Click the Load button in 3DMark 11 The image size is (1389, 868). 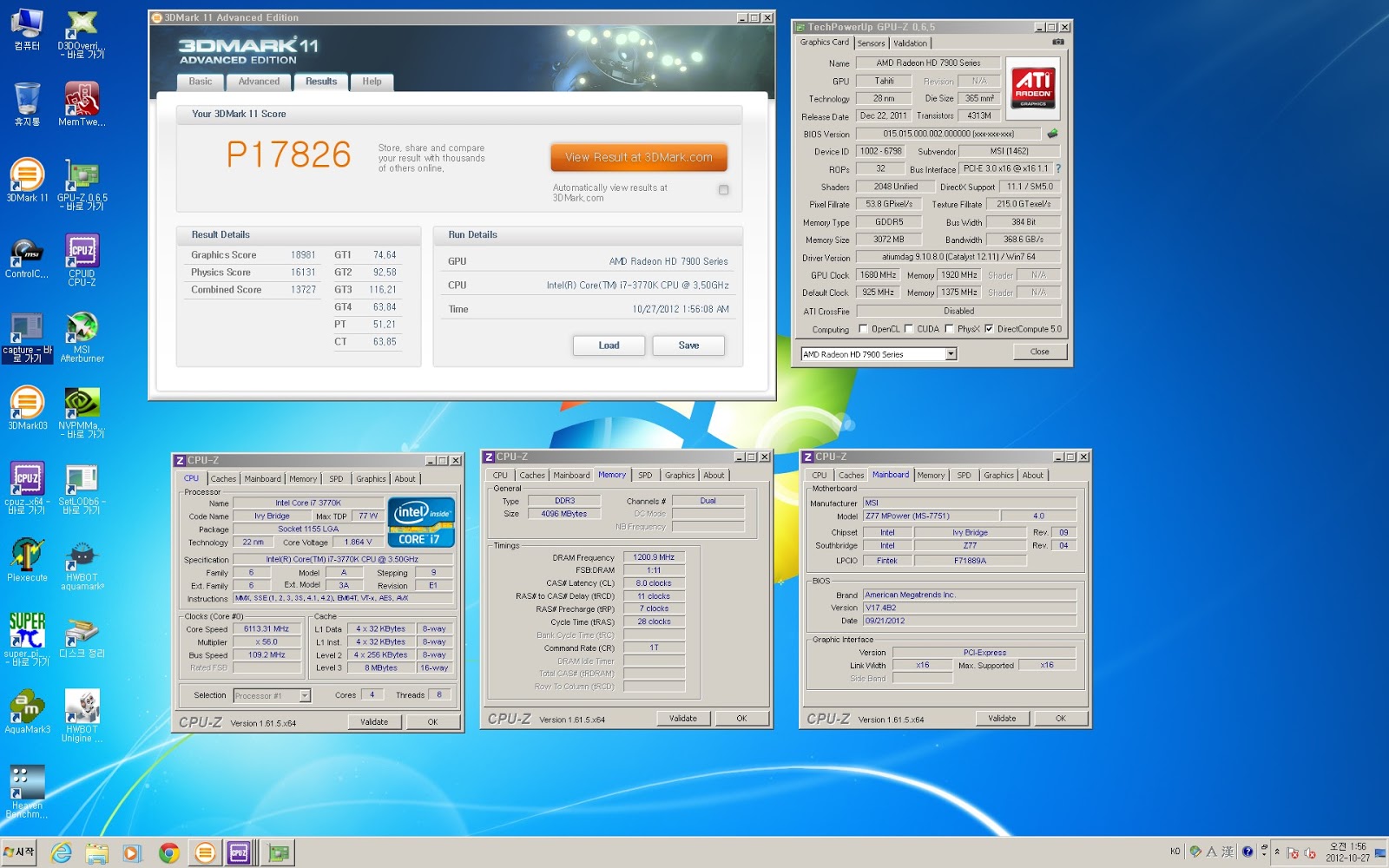coord(609,345)
